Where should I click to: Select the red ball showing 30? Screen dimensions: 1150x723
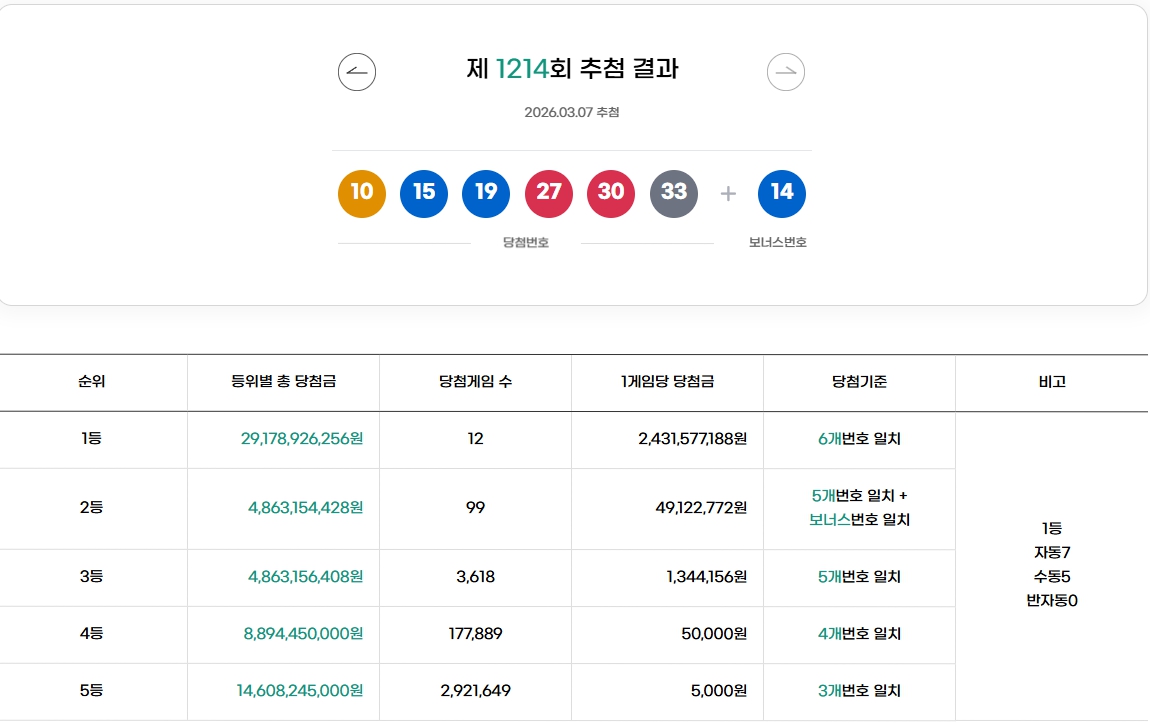coord(611,193)
